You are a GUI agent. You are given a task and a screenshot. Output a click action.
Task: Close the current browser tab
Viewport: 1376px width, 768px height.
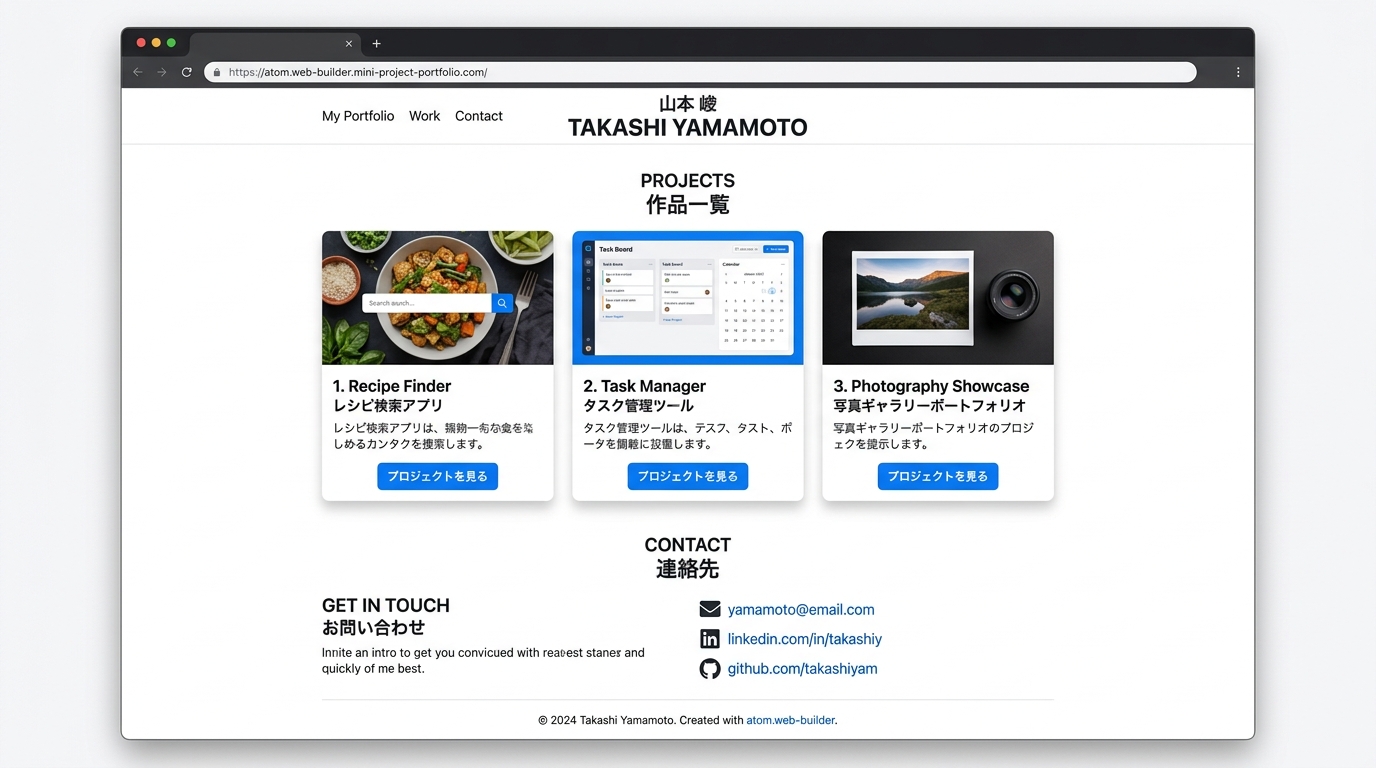349,44
